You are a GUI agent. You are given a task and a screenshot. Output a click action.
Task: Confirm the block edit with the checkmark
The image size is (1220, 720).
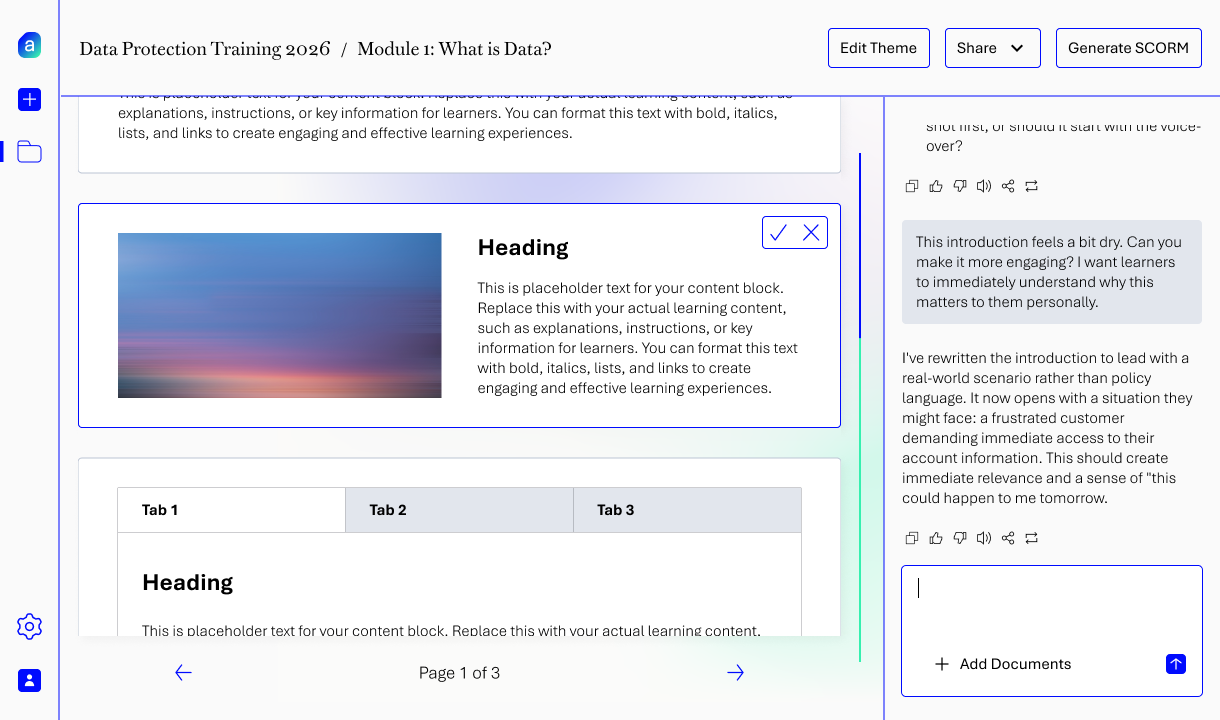(779, 233)
